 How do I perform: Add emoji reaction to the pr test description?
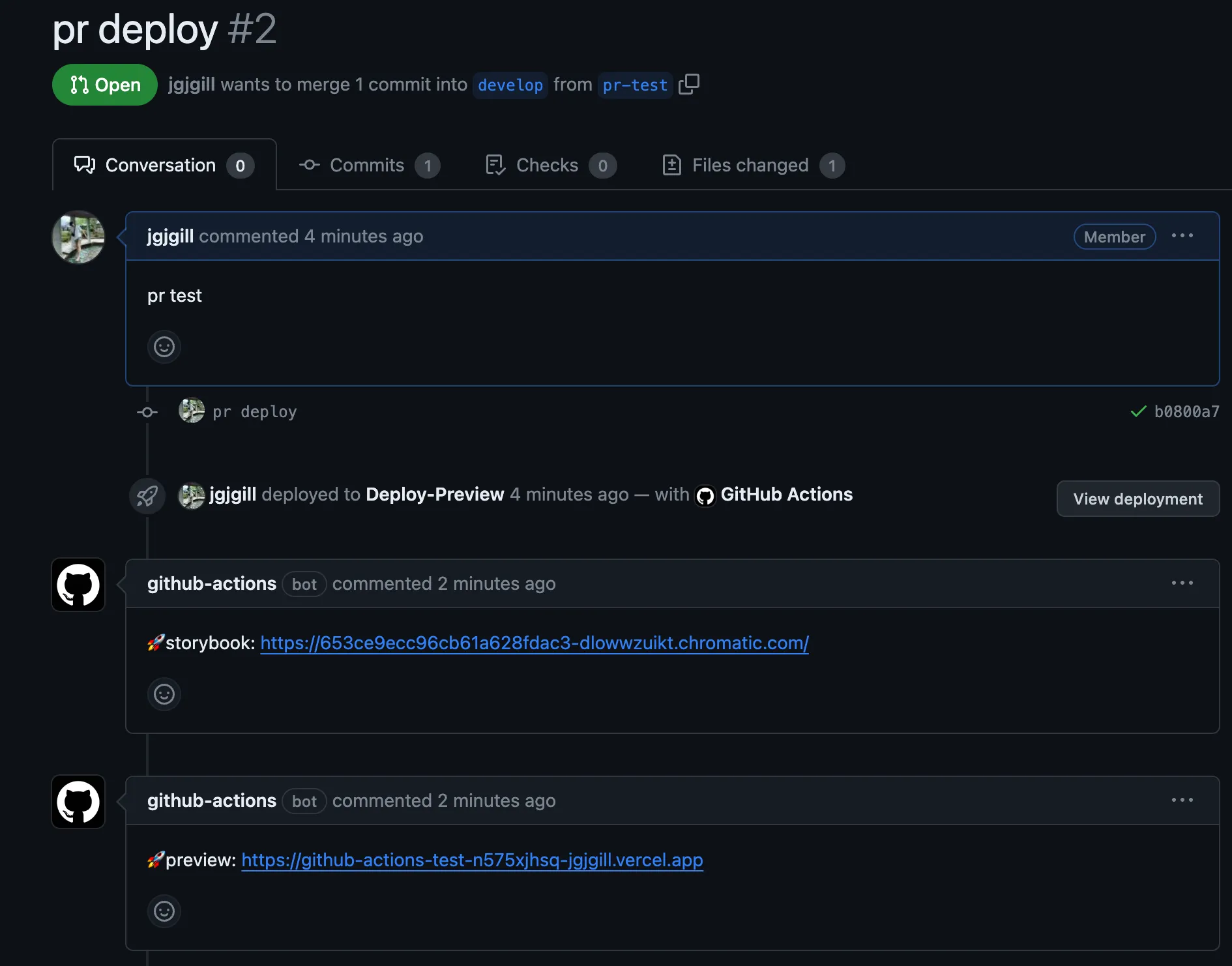[x=164, y=347]
